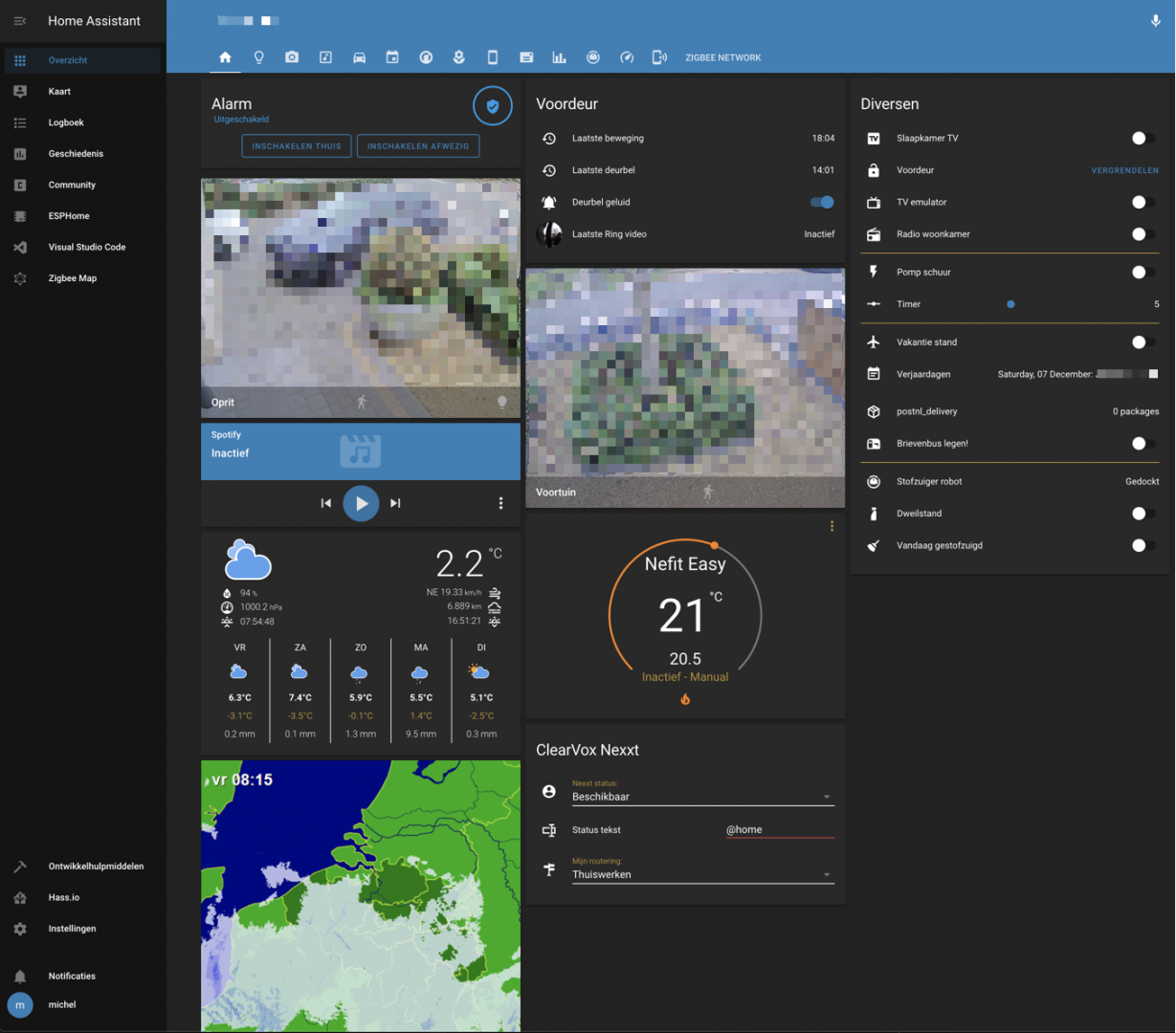Click the microphone icon in header
The image size is (1176, 1033).
click(x=1155, y=21)
